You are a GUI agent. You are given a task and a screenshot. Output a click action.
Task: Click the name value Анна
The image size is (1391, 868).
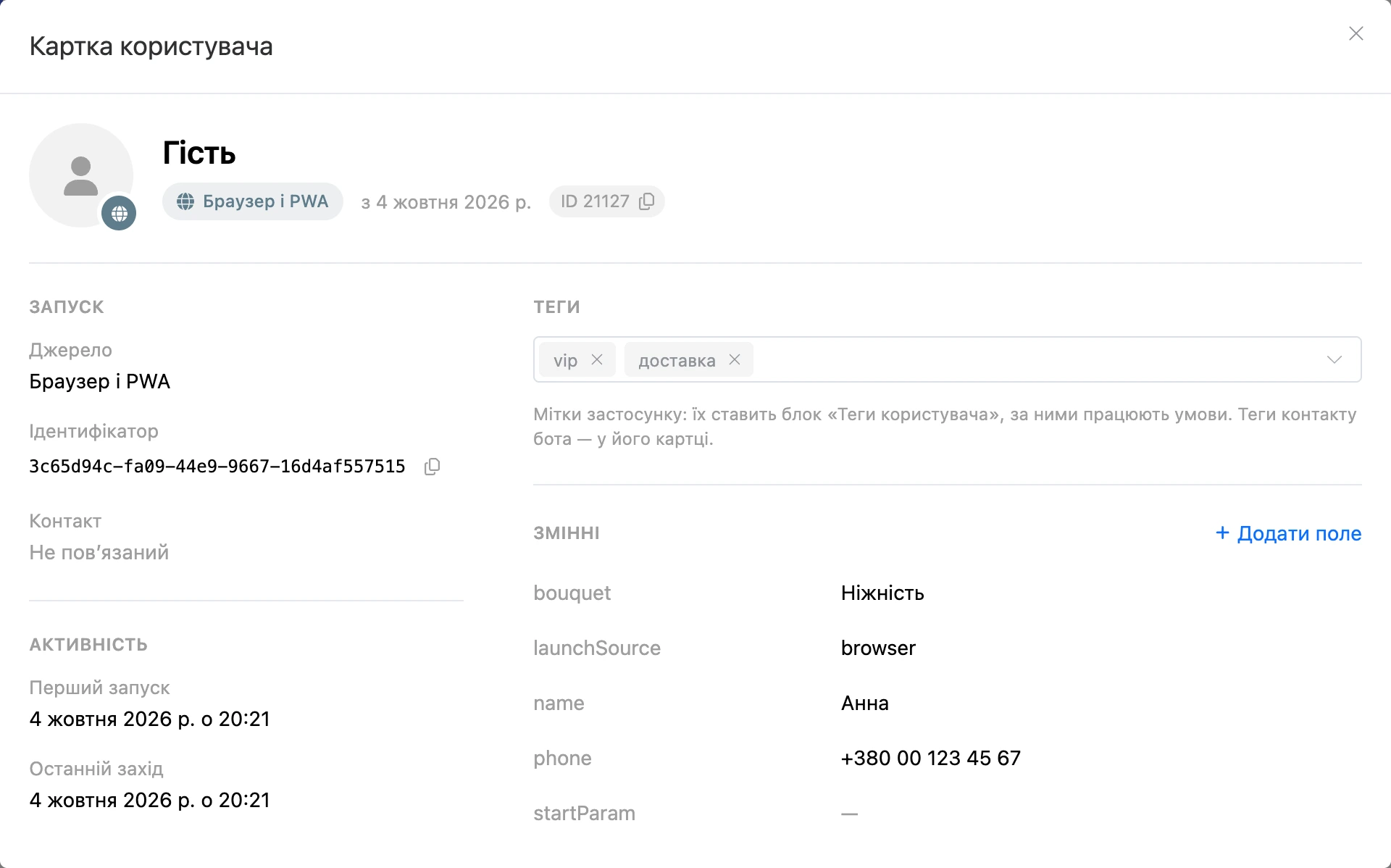[865, 703]
